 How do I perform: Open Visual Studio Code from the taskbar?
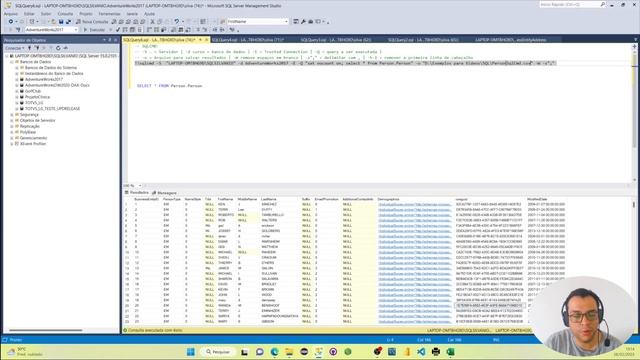(x=421, y=351)
